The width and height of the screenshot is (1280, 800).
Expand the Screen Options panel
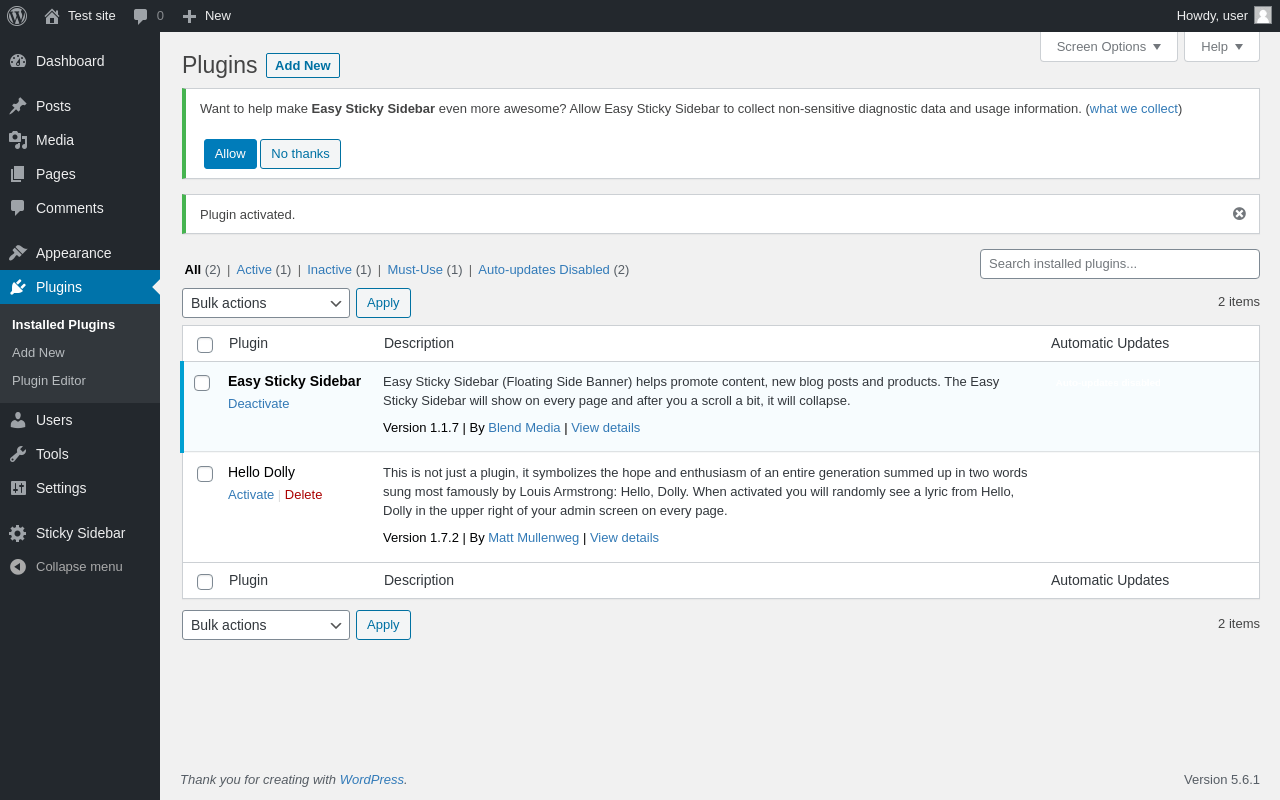pos(1108,46)
